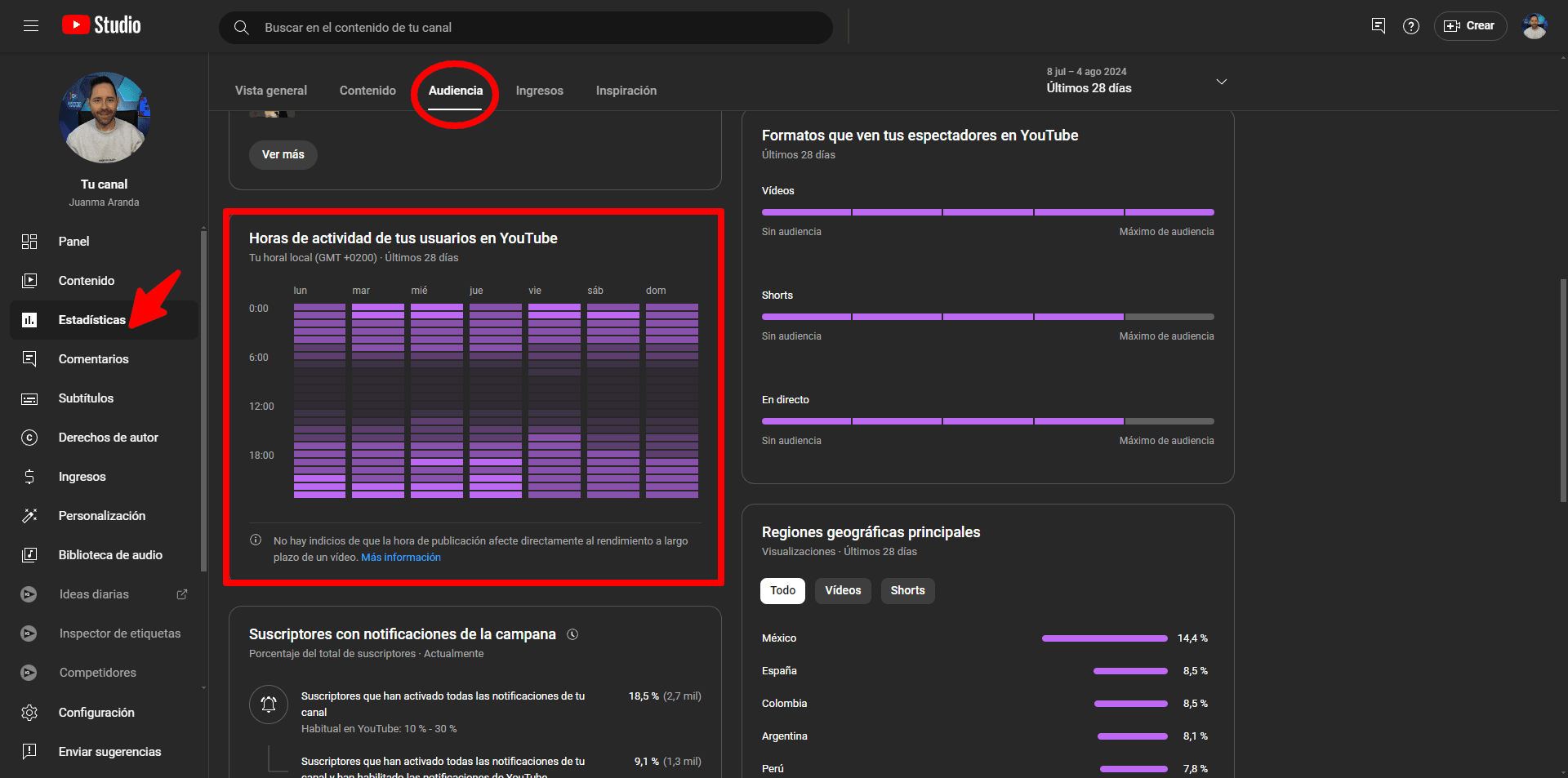
Task: Click the Enviar sugerencias feedback icon
Action: (x=29, y=752)
